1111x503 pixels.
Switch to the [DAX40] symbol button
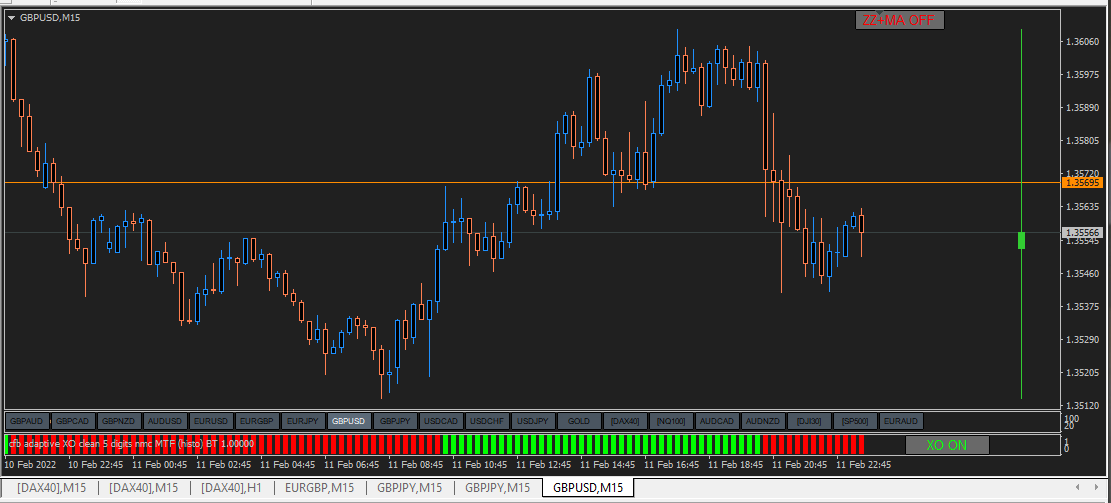(625, 421)
